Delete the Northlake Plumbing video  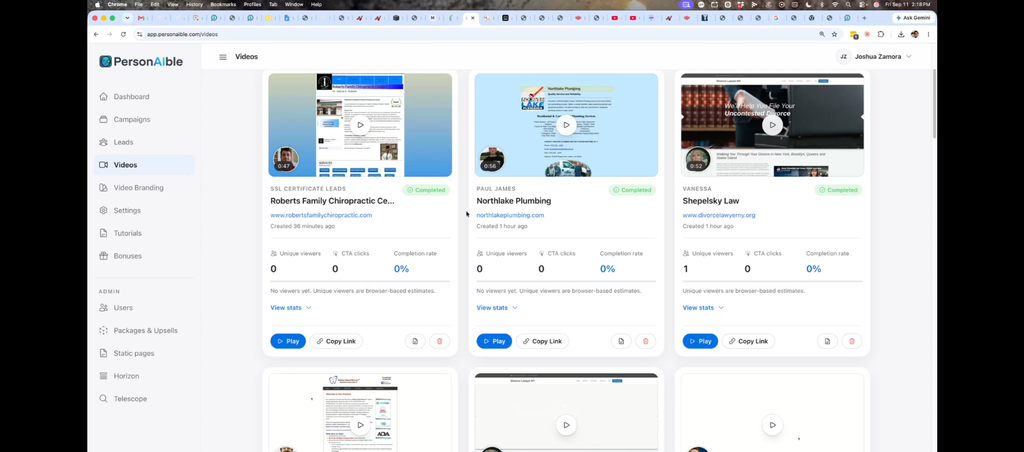click(x=646, y=341)
